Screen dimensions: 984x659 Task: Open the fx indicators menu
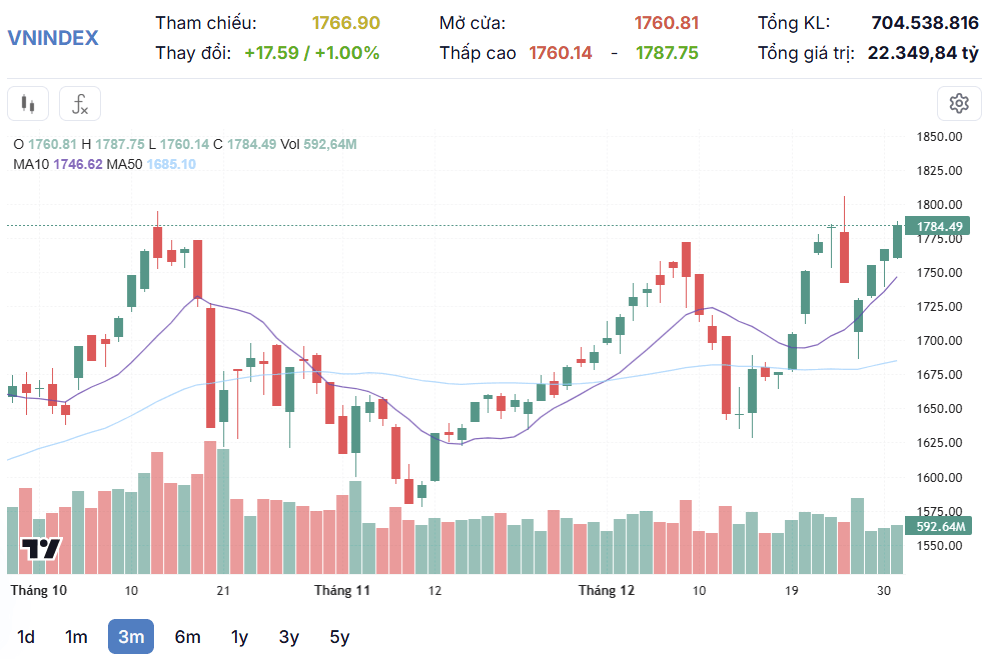80,104
